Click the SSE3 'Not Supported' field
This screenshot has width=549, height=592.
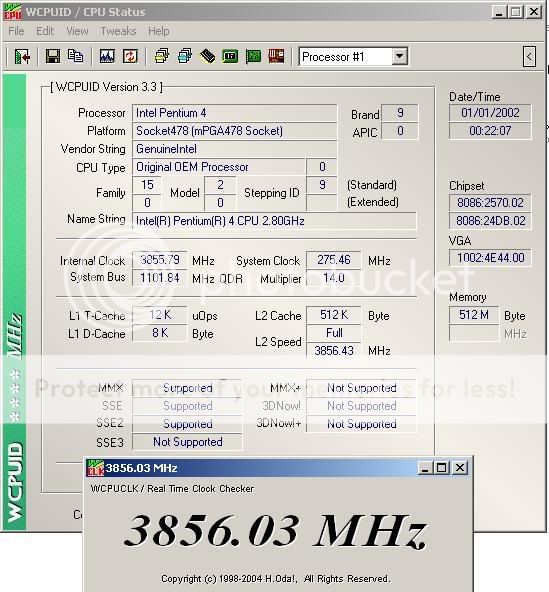(x=187, y=442)
